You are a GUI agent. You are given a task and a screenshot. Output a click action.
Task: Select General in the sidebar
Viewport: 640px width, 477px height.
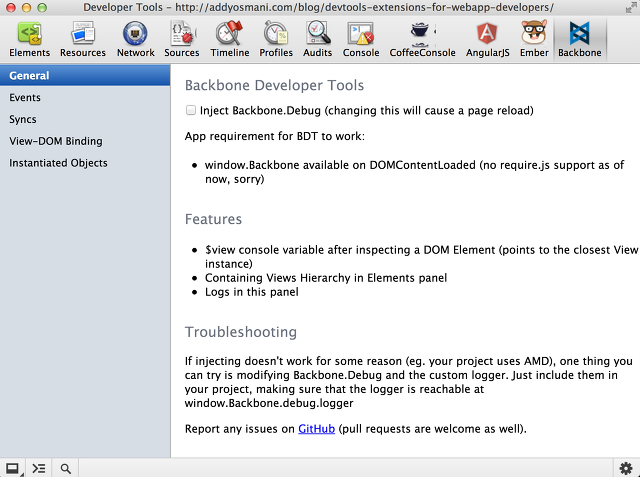pyautogui.click(x=85, y=75)
